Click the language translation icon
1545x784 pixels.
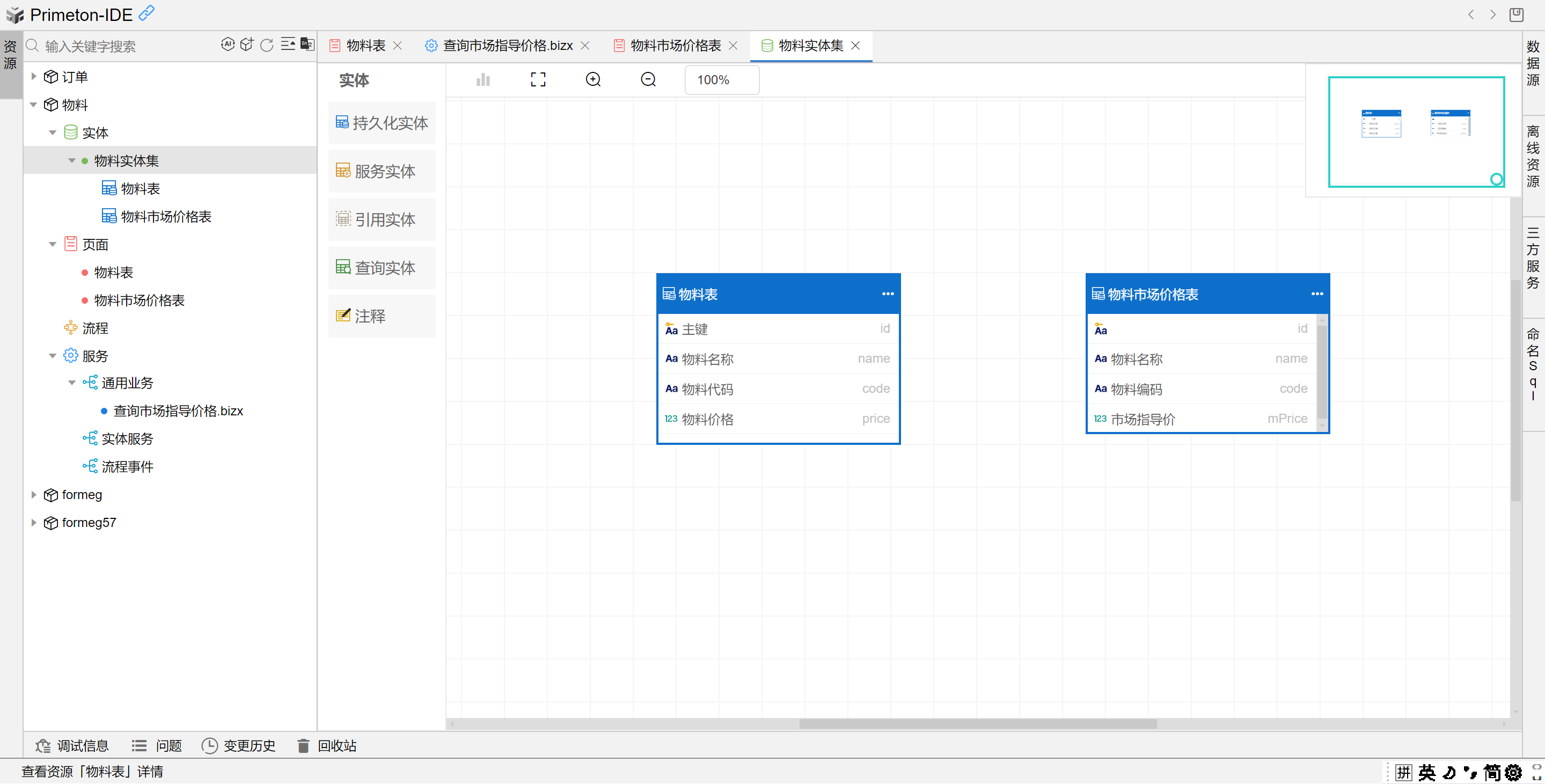coord(307,44)
